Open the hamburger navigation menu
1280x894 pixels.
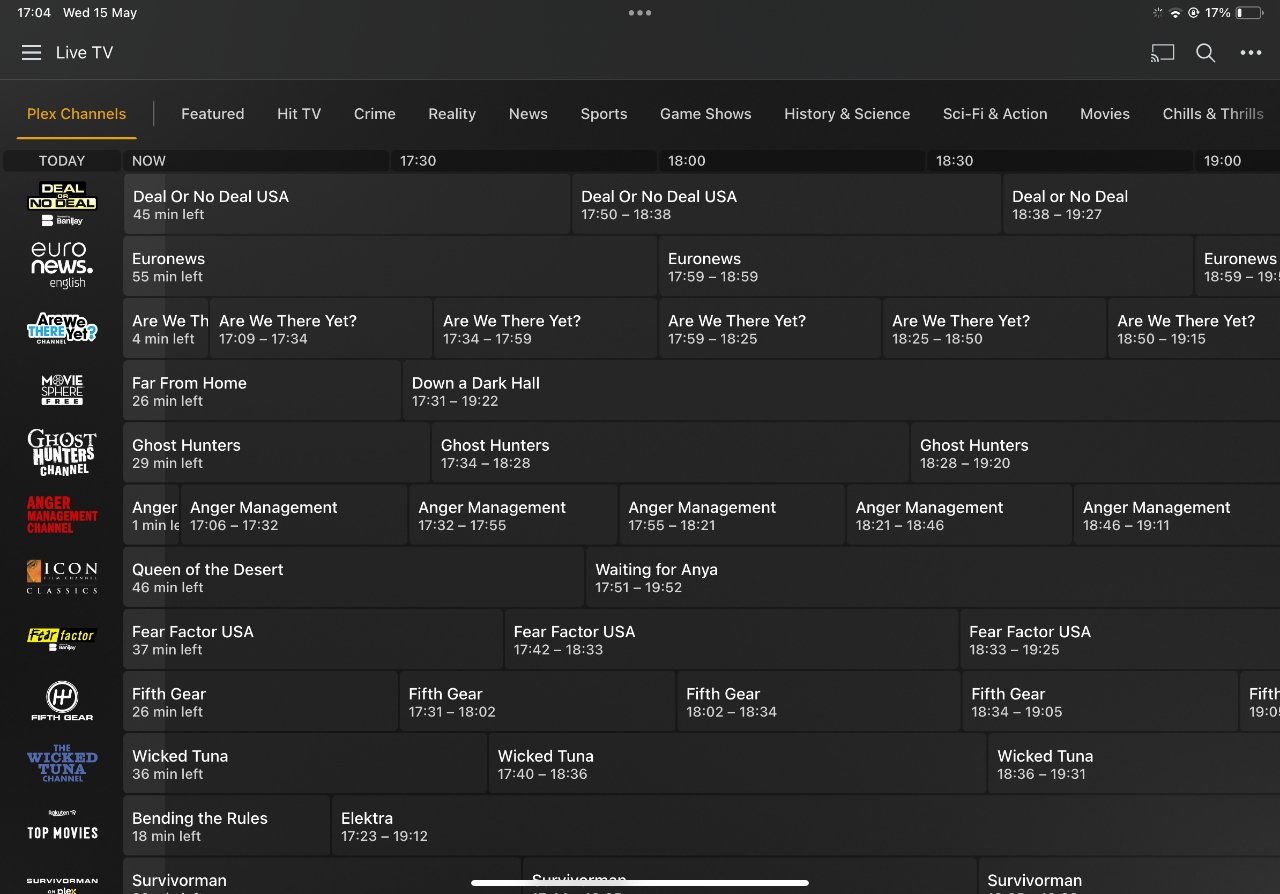[x=31, y=53]
